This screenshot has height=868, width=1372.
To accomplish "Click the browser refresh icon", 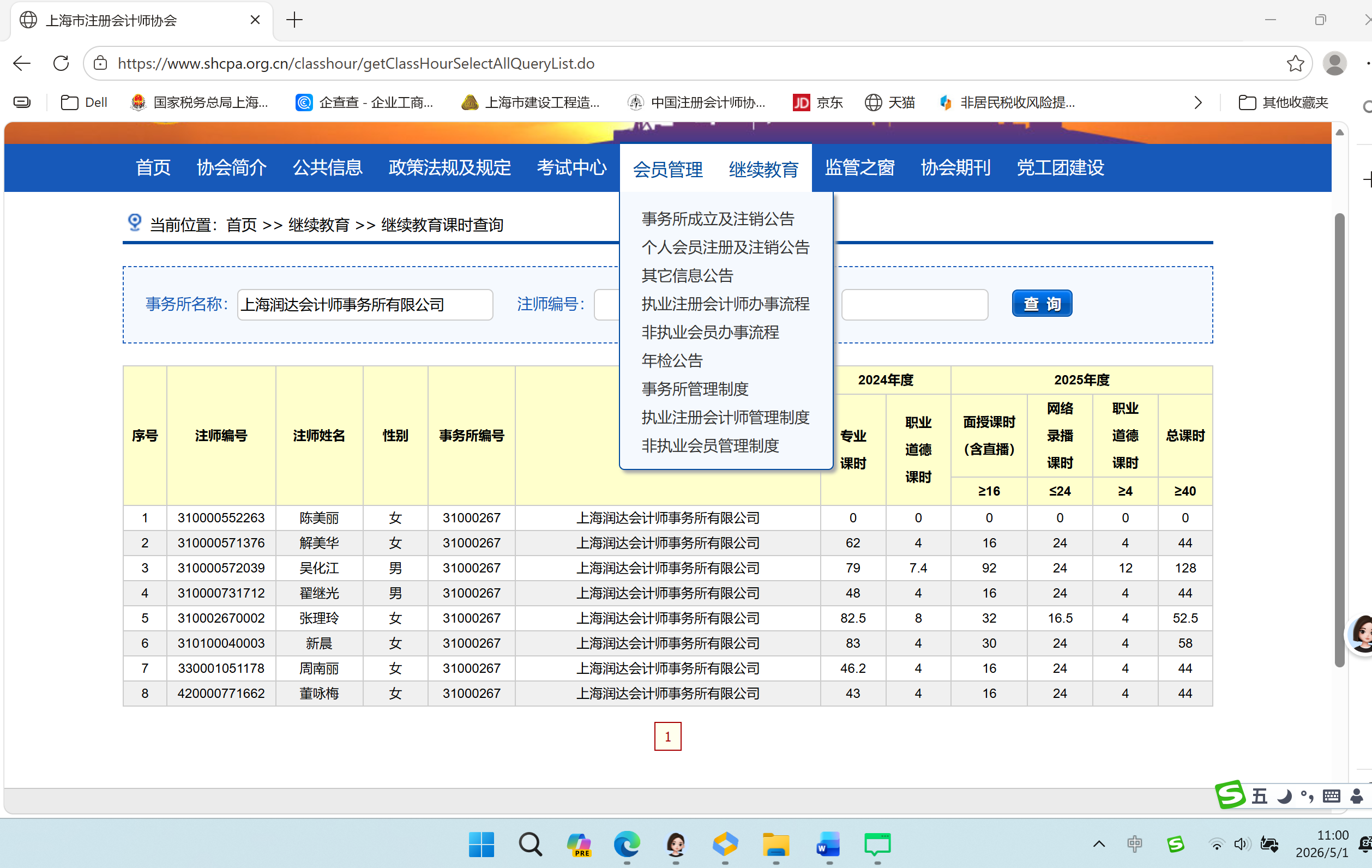I will pyautogui.click(x=61, y=63).
